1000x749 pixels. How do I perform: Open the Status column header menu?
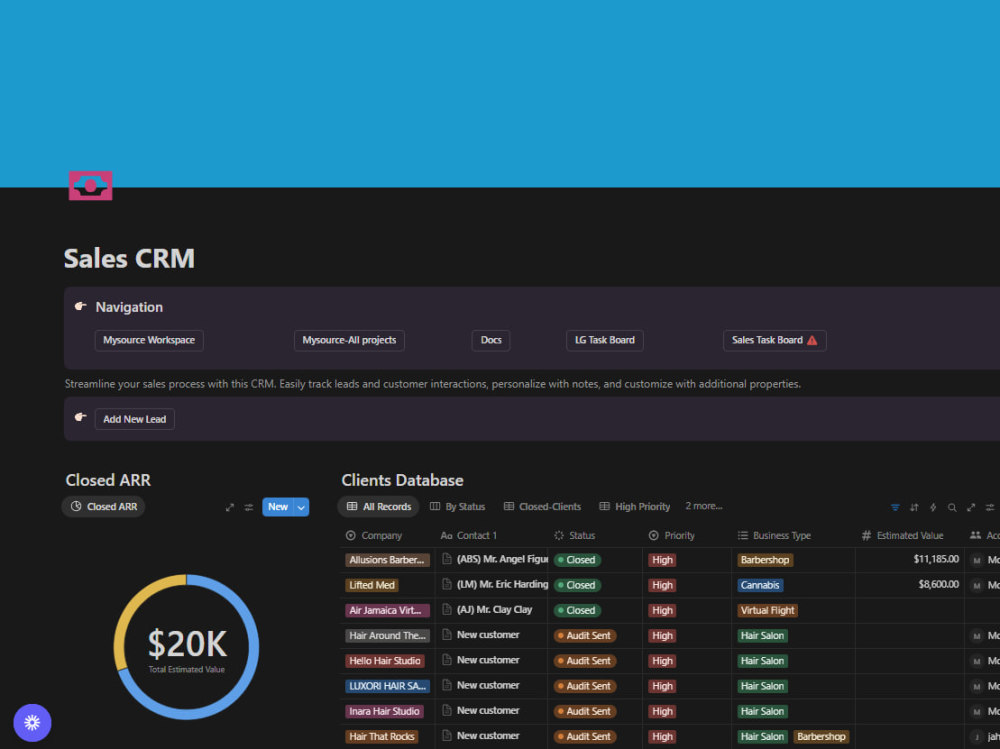coord(575,535)
